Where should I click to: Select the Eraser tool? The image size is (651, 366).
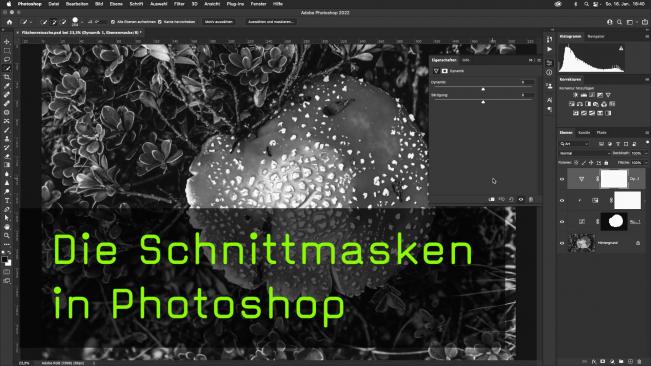tap(7, 156)
